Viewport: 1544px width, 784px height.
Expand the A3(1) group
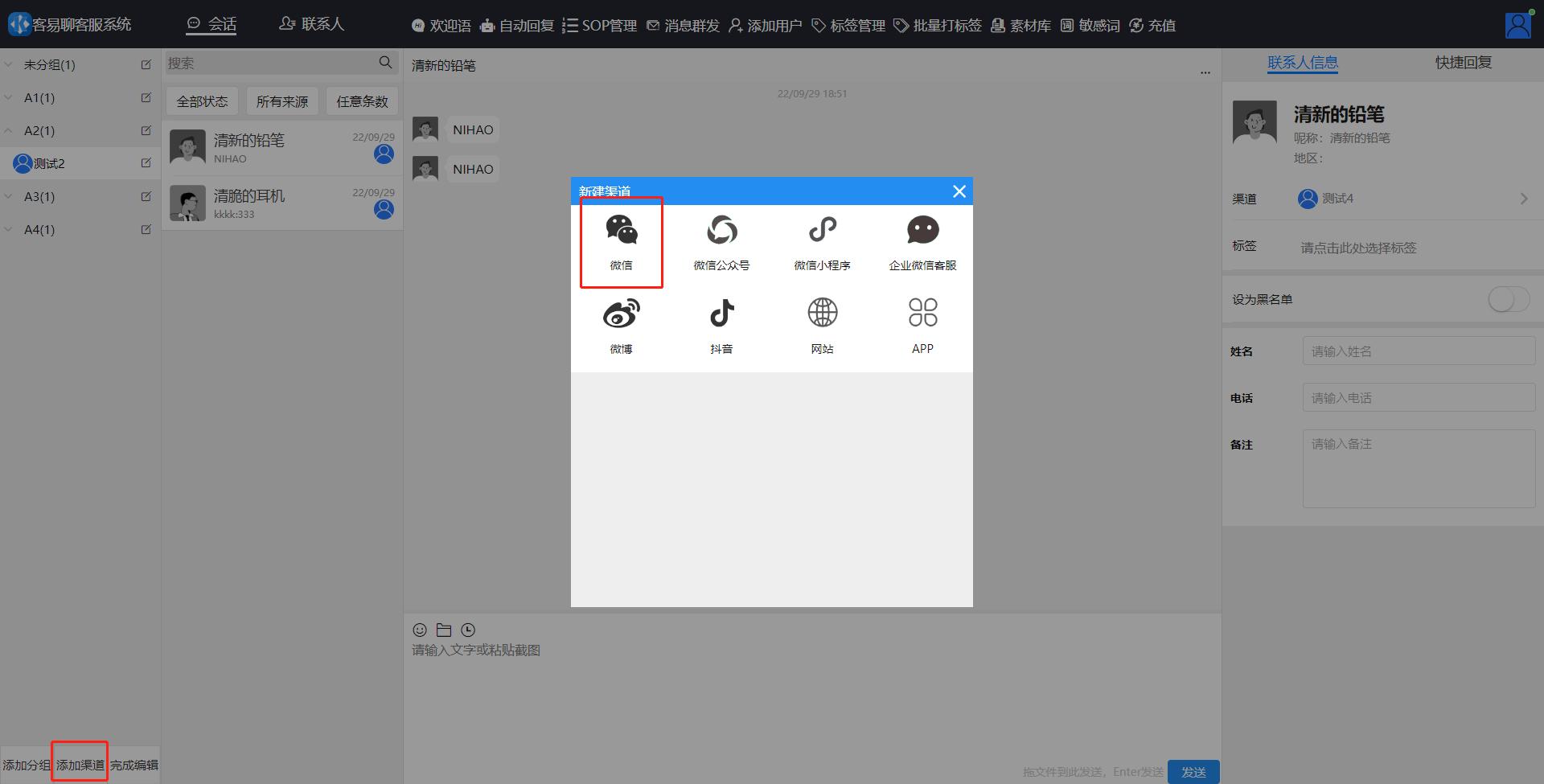point(8,196)
